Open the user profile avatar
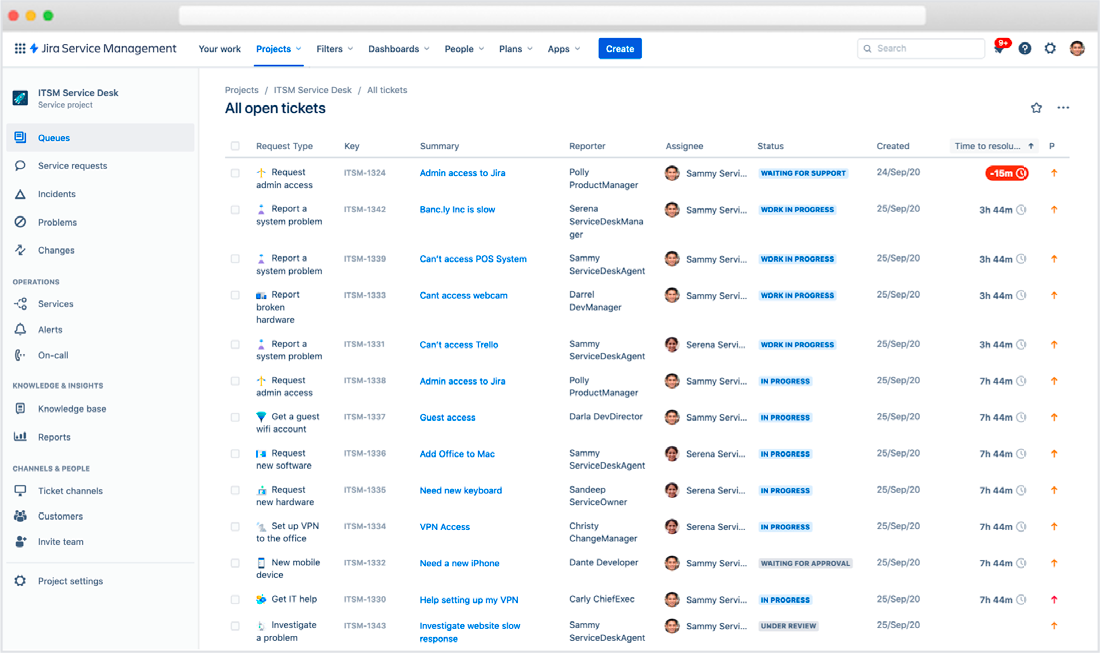Viewport: 1100px width, 653px height. (x=1077, y=48)
